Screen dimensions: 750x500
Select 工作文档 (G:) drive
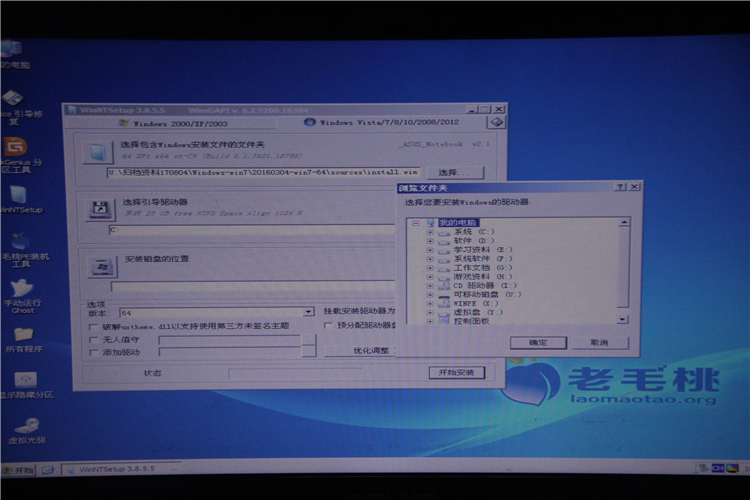coord(483,267)
